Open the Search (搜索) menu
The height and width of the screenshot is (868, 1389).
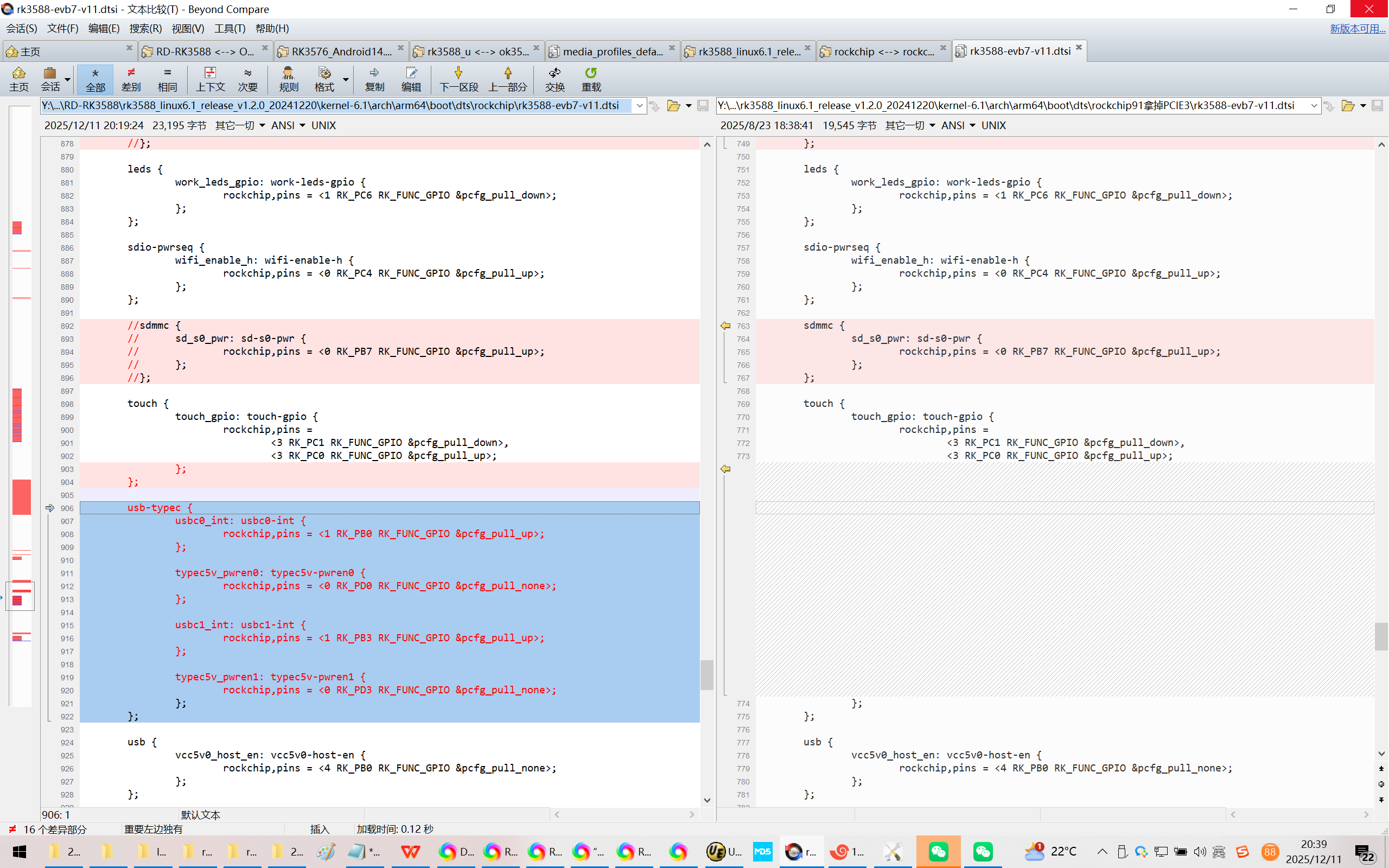[145, 28]
